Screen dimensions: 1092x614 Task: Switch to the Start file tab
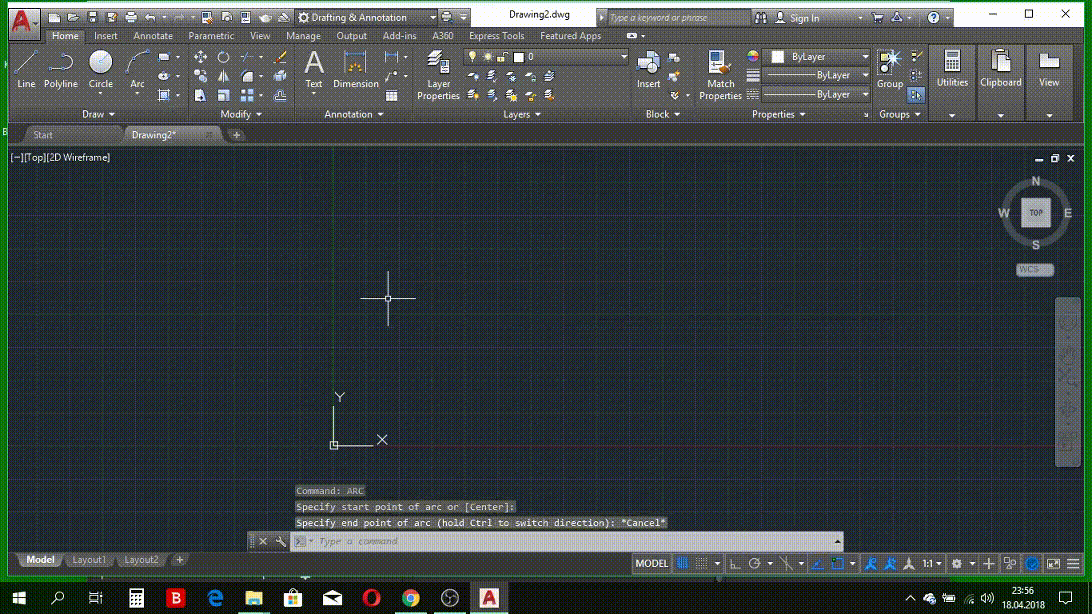click(43, 135)
